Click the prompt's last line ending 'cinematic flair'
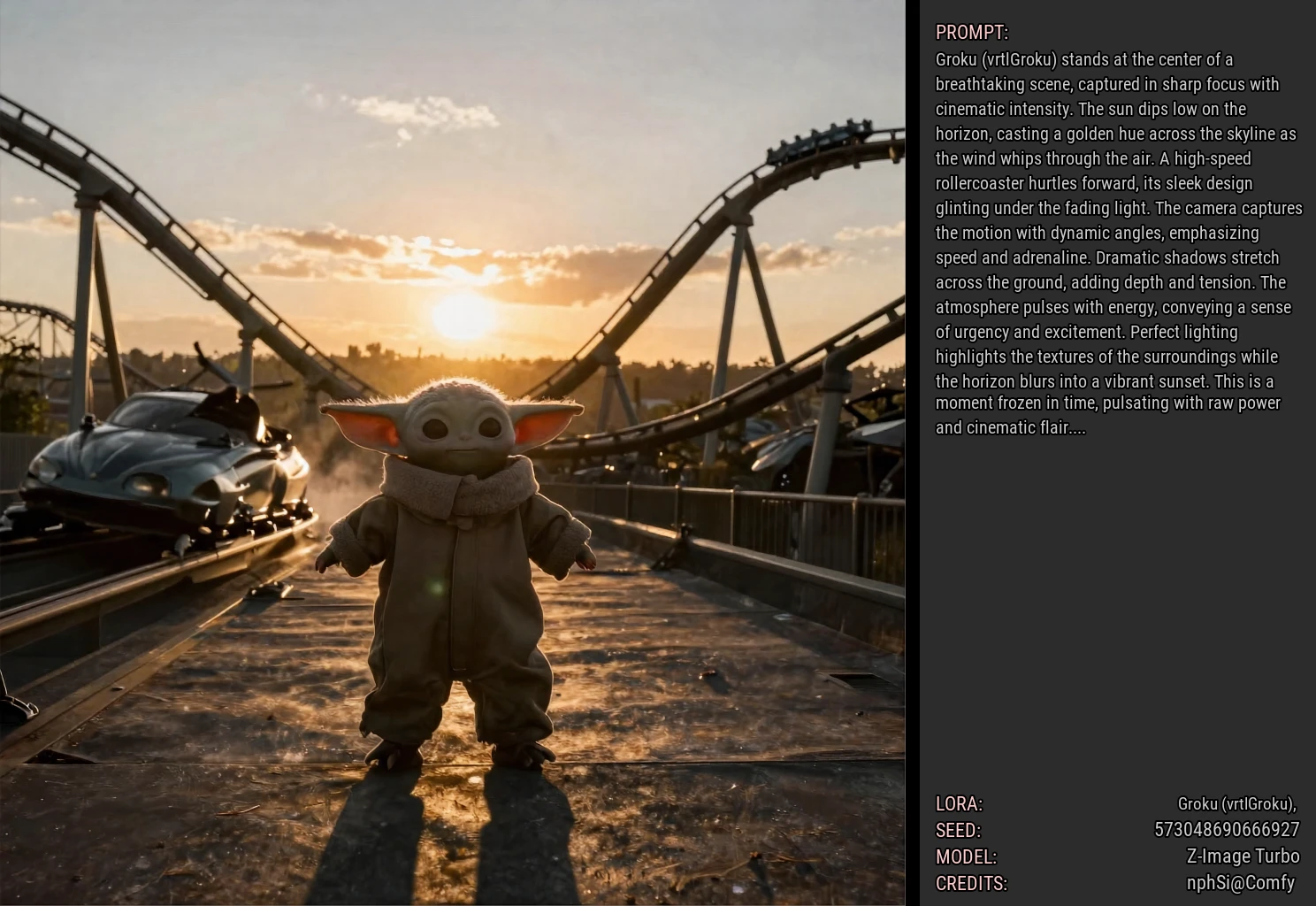 [x=1010, y=427]
